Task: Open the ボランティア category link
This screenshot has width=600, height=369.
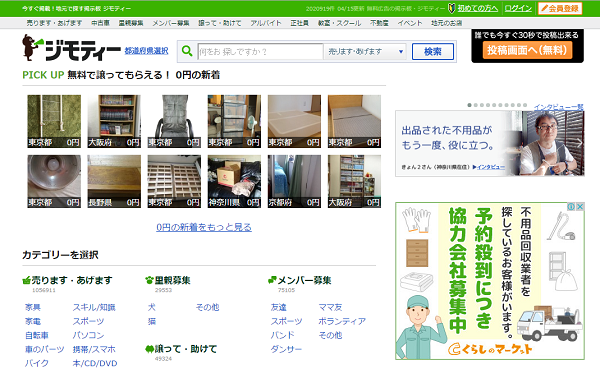Action: coord(342,322)
